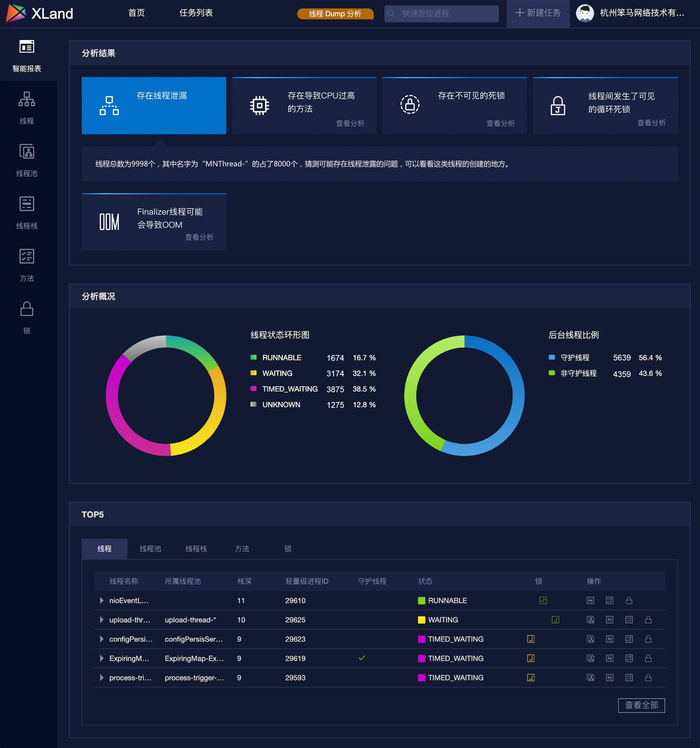Open the 智能报表 sidebar icon
The width and height of the screenshot is (700, 748).
tap(26, 47)
